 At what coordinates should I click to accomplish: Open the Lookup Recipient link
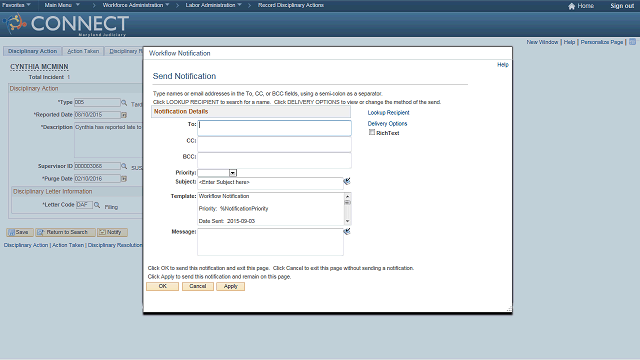pyautogui.click(x=388, y=113)
